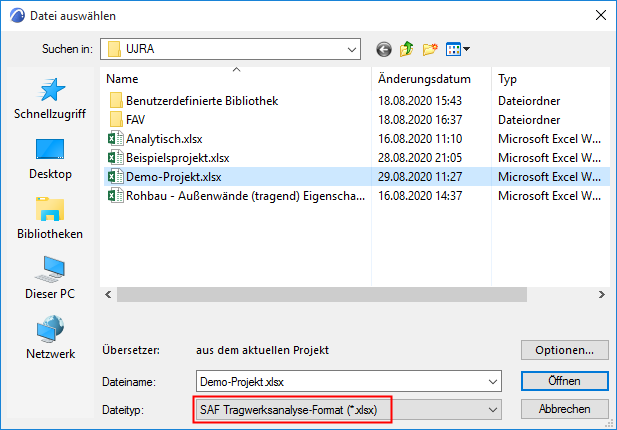
Task: Expand the Suchen in folder dropdown
Action: pyautogui.click(x=350, y=48)
